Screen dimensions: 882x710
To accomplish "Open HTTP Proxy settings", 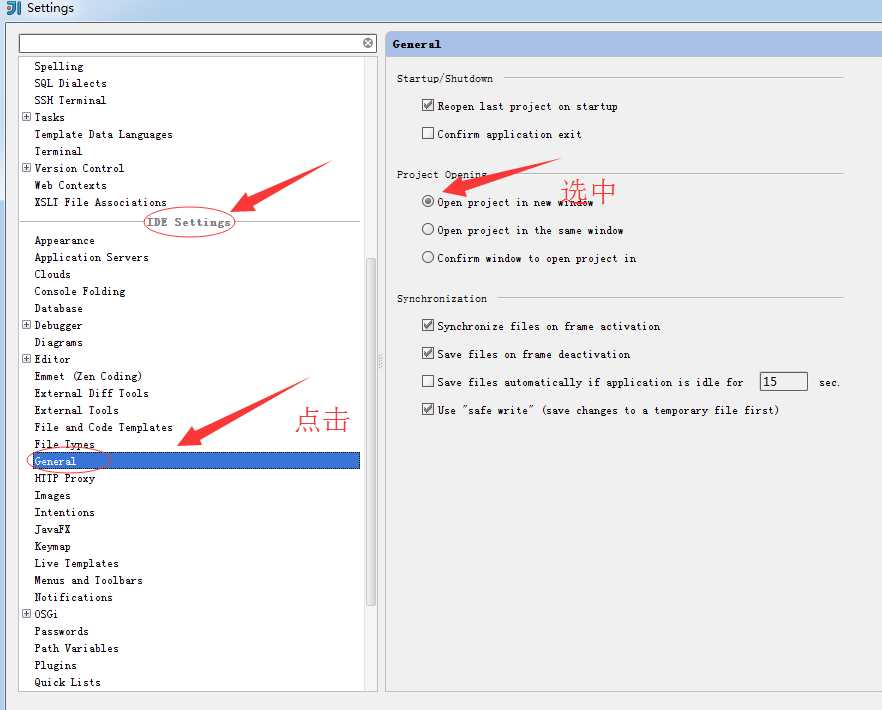I will click(65, 478).
